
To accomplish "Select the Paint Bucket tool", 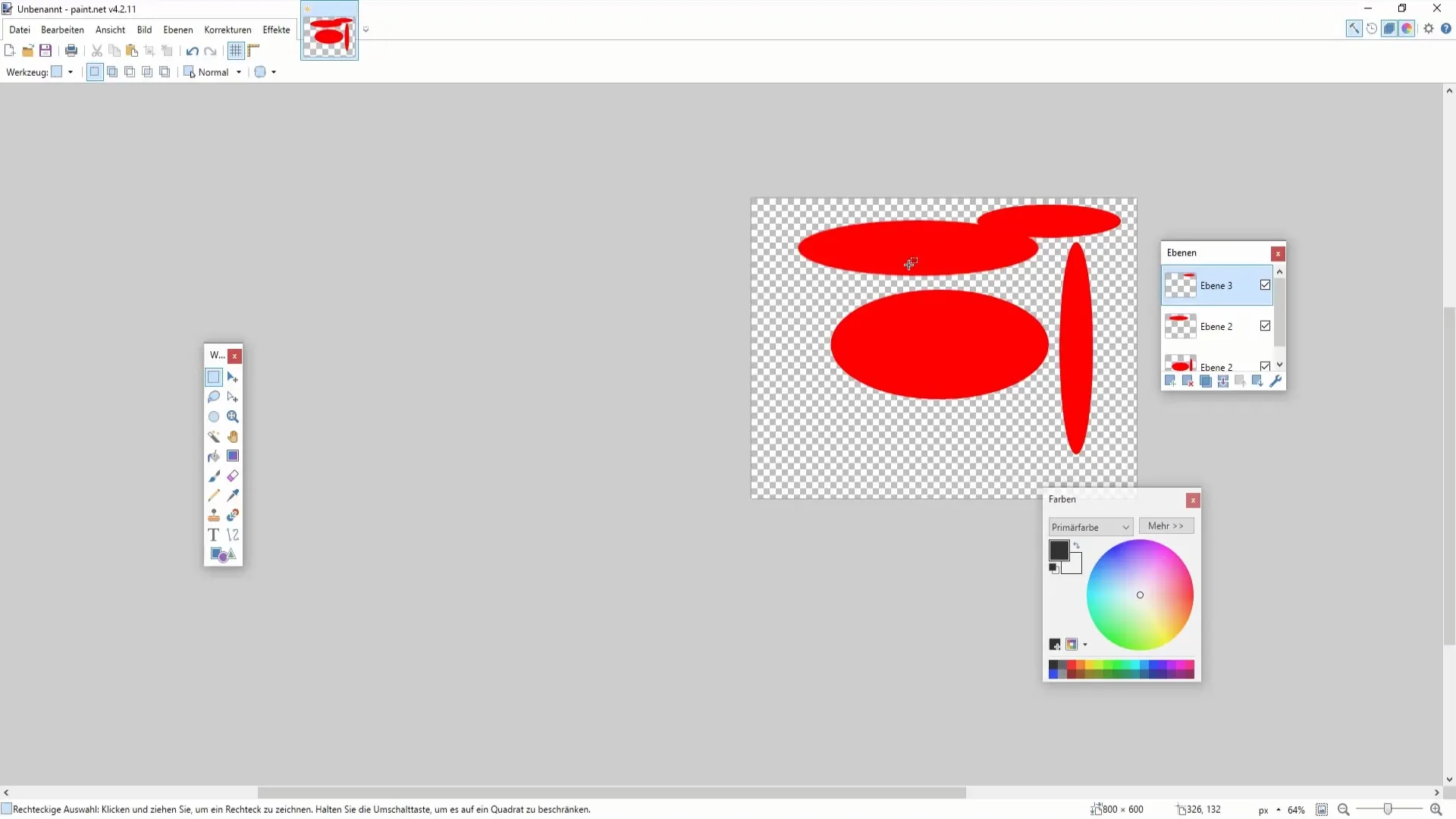I will pyautogui.click(x=214, y=456).
